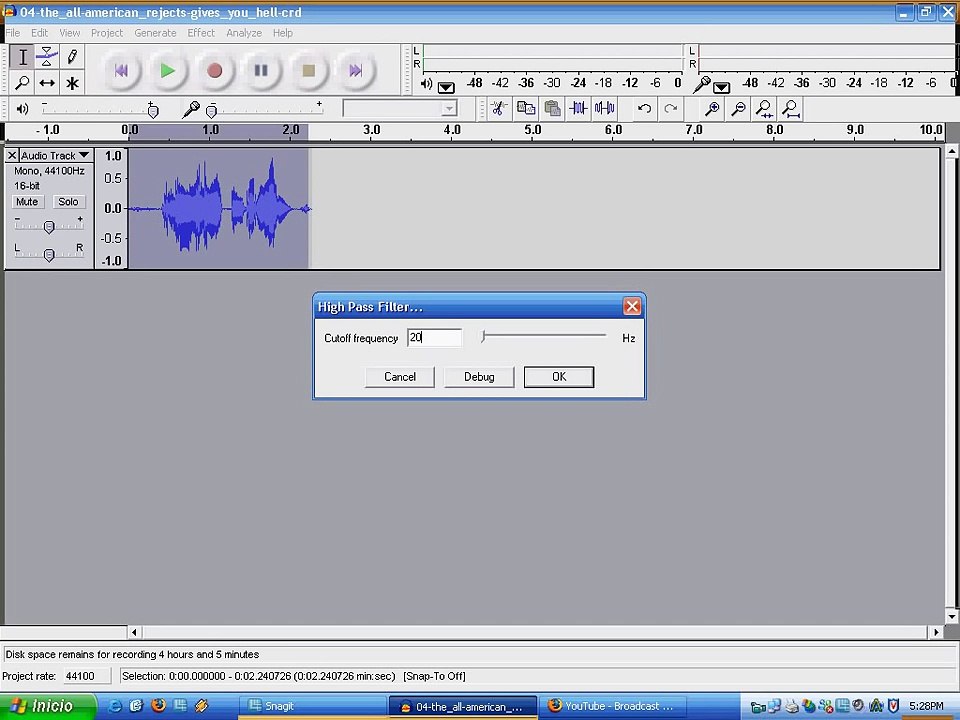
Task: Click the Zoom In magnifier icon
Action: 711,109
